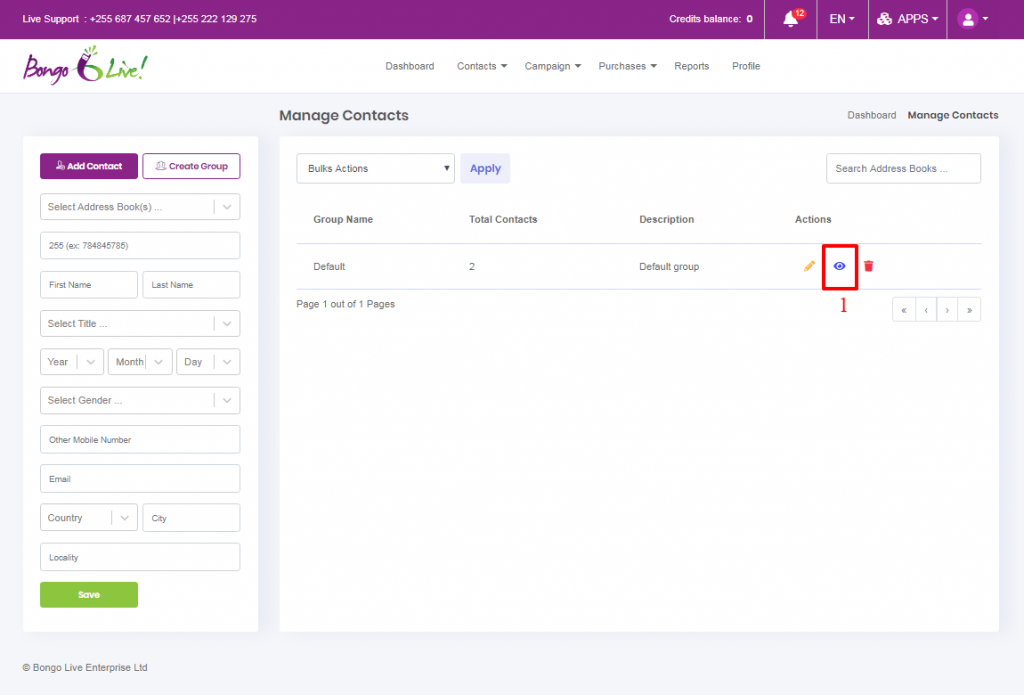The width and height of the screenshot is (1024, 695).
Task: Click the Create Group button
Action: (x=191, y=166)
